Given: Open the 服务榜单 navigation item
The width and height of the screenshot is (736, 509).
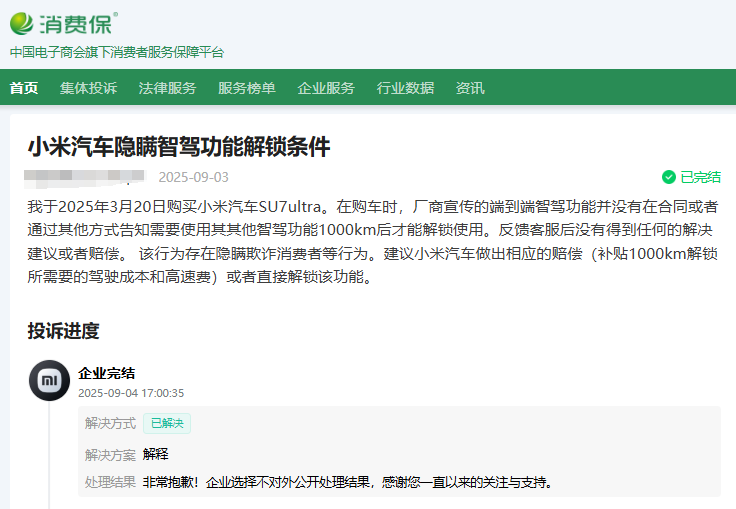Looking at the screenshot, I should point(247,88).
